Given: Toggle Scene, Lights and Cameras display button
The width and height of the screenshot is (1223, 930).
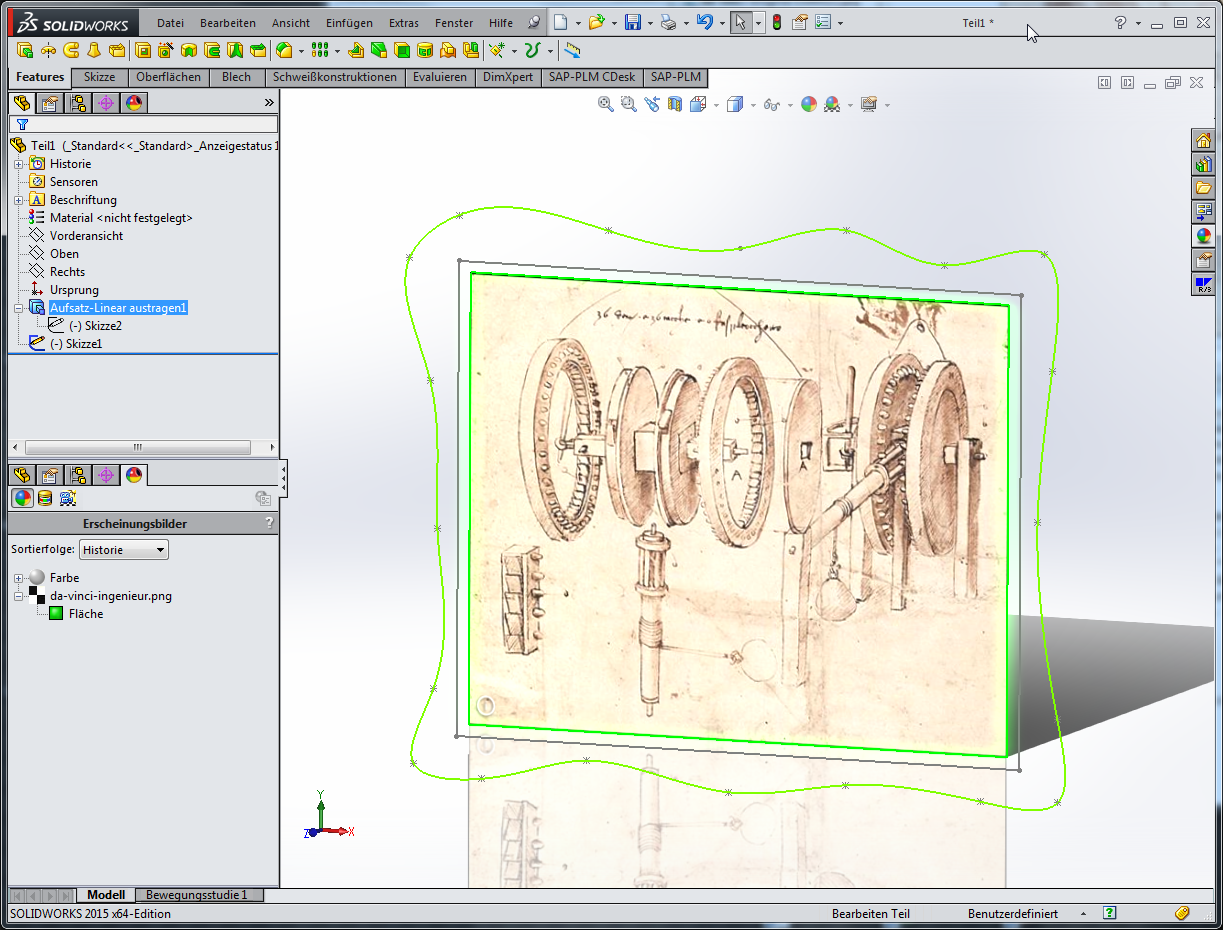Looking at the screenshot, I should click(67, 498).
